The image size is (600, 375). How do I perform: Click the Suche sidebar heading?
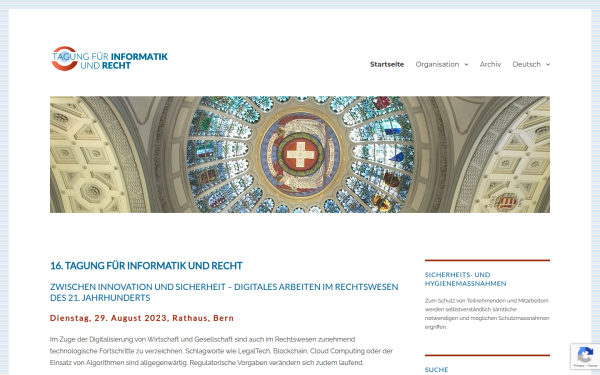[x=436, y=370]
